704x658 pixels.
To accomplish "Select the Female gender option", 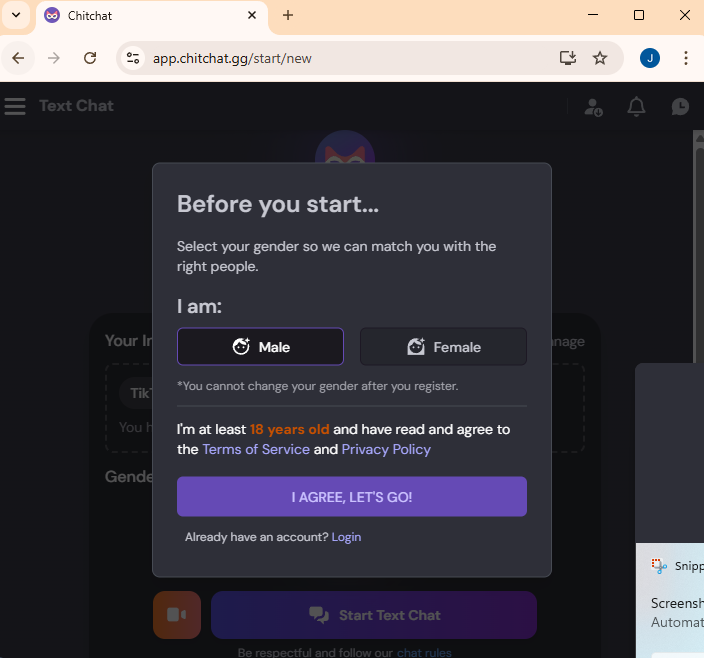I will coord(443,347).
